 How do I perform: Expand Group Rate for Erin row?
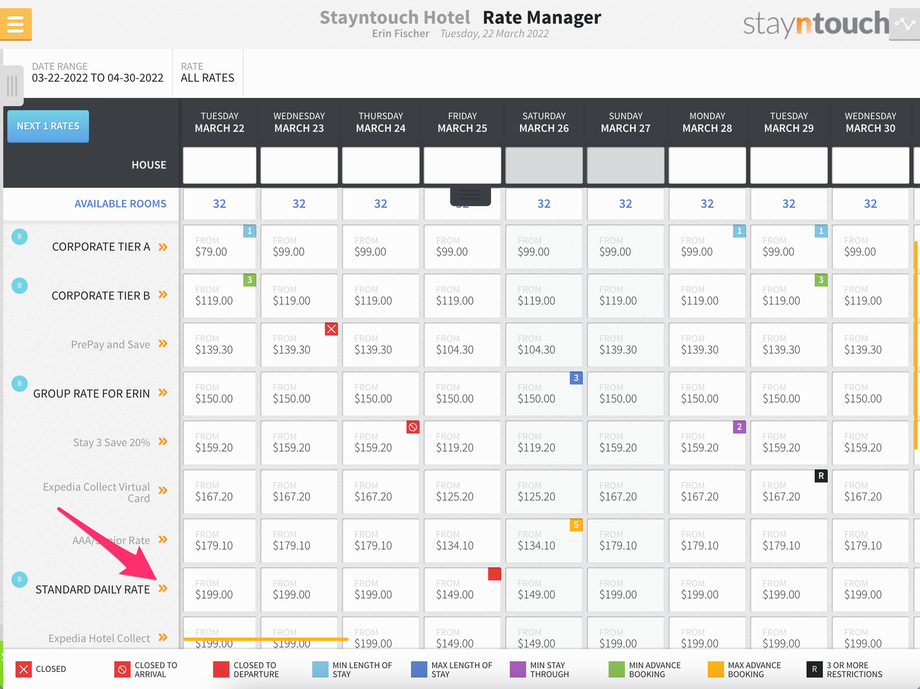point(163,393)
